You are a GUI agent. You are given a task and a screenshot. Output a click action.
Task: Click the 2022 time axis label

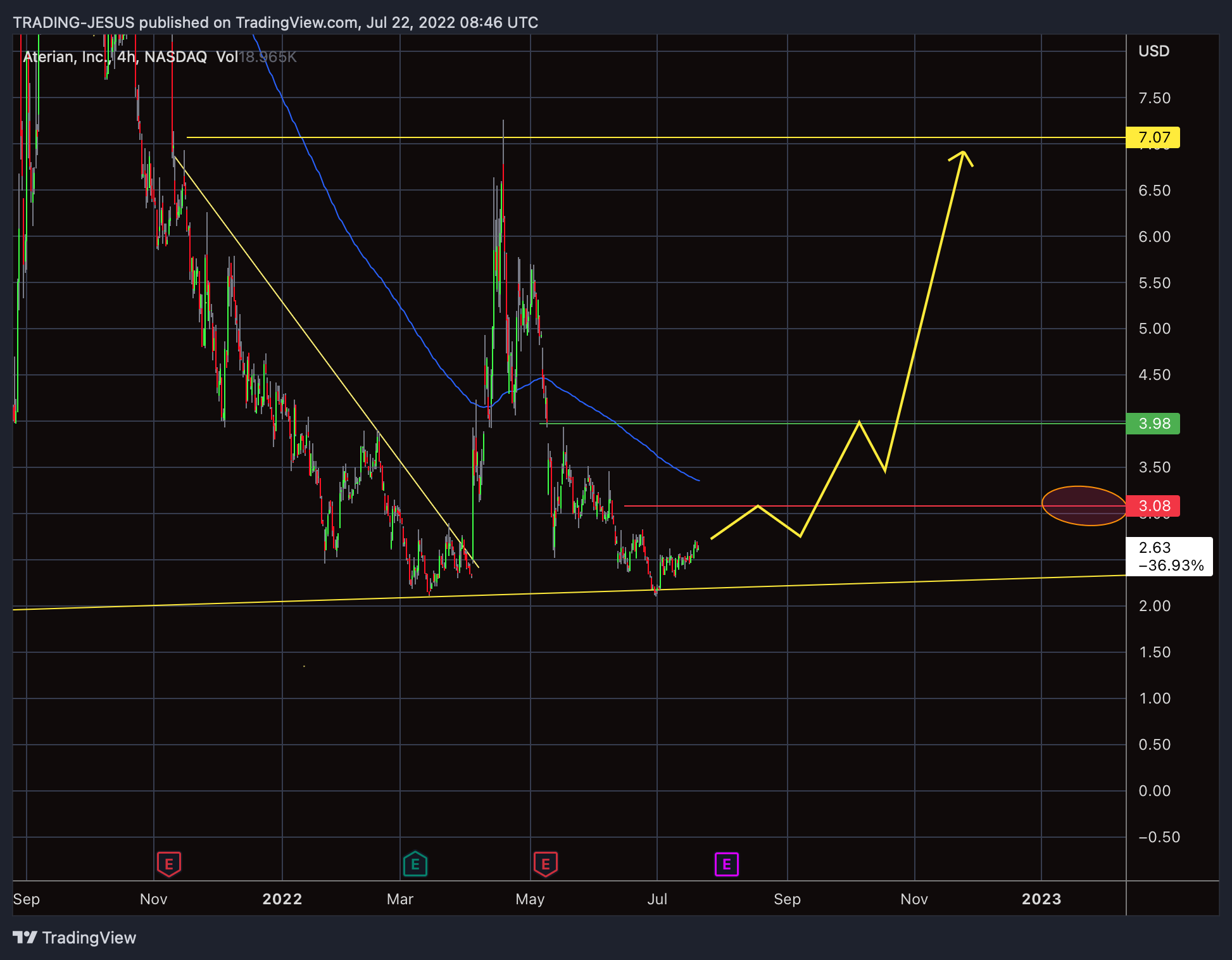[282, 899]
